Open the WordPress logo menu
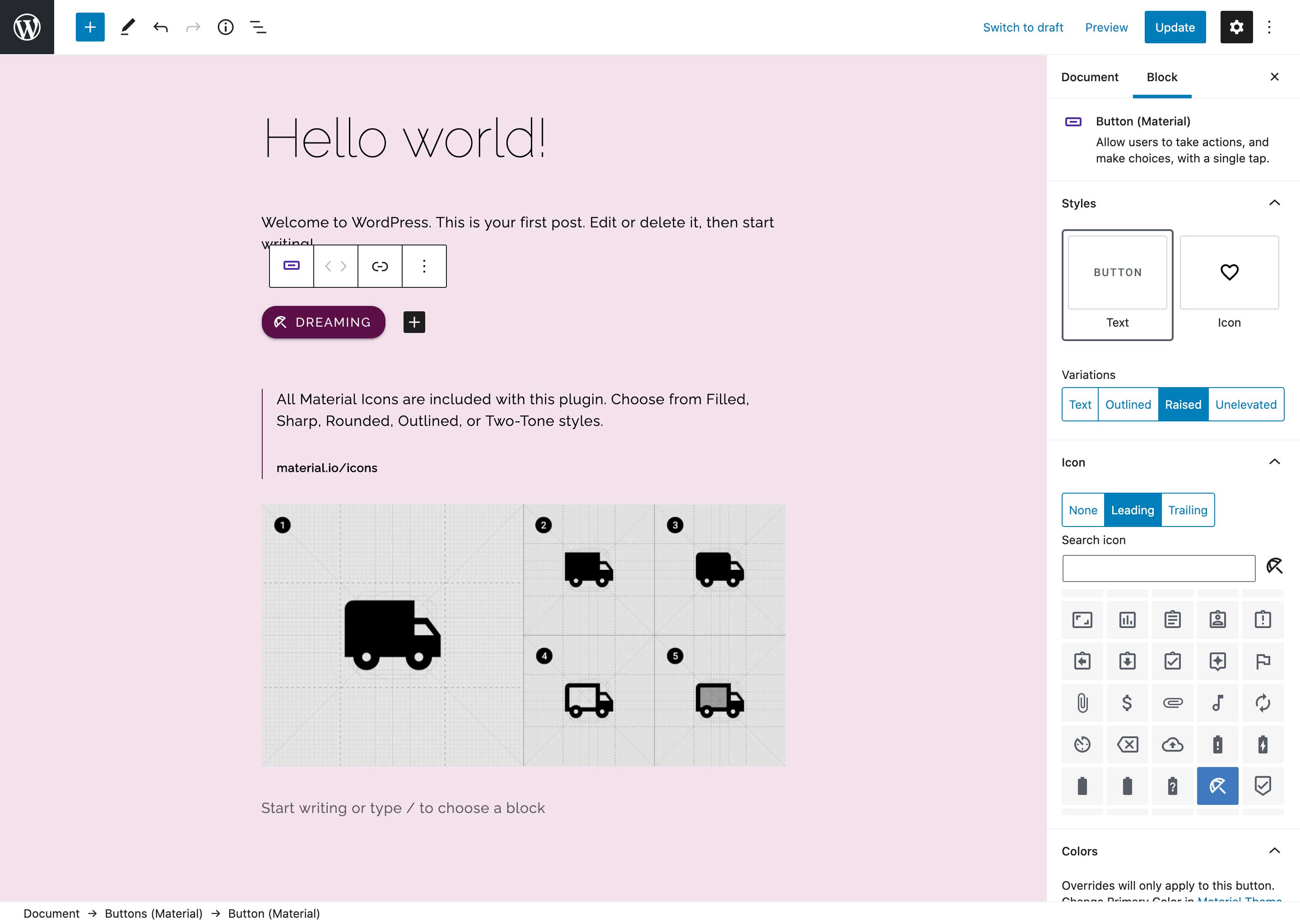Image resolution: width=1300 pixels, height=924 pixels. [27, 27]
